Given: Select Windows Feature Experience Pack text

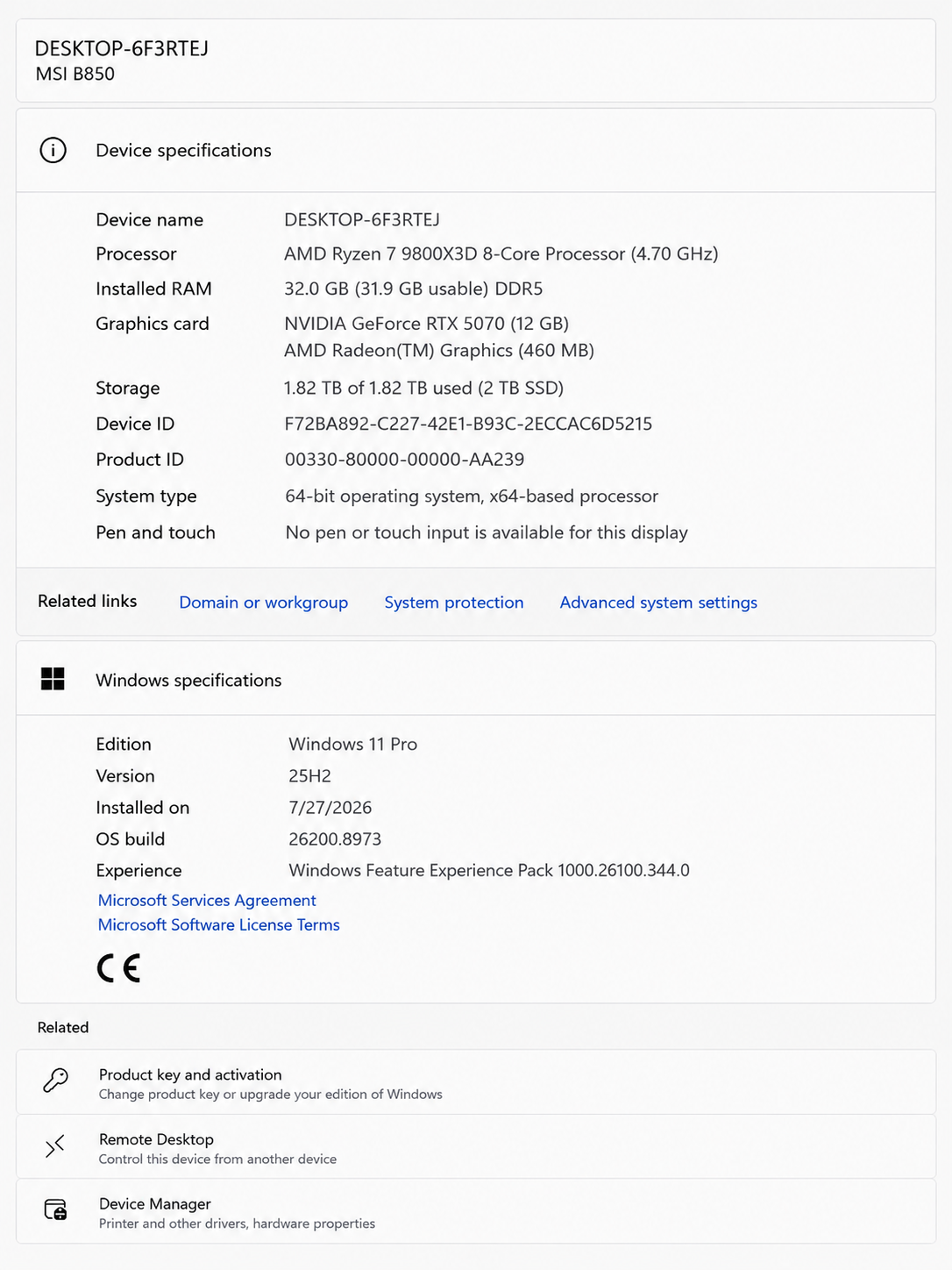Looking at the screenshot, I should pos(489,871).
